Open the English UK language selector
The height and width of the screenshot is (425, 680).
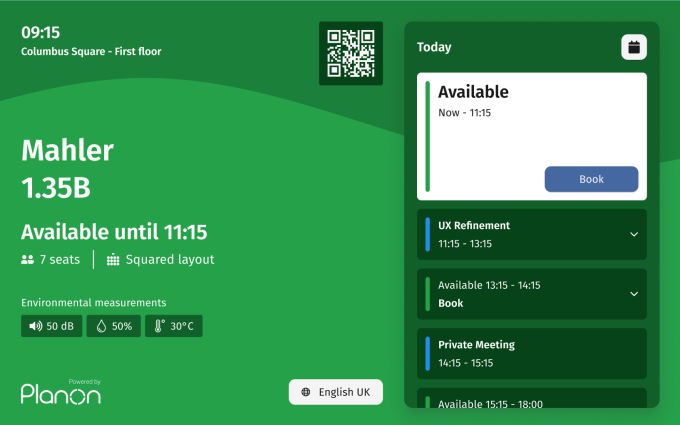click(x=336, y=392)
